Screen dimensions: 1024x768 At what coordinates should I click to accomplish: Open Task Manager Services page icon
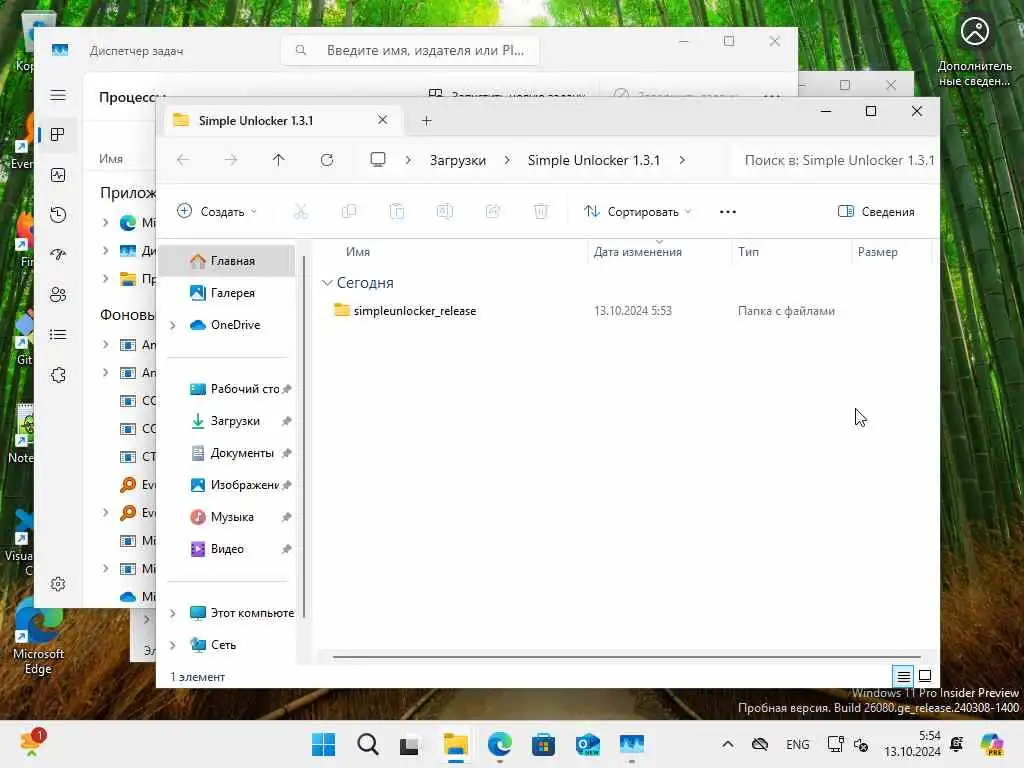coord(58,375)
